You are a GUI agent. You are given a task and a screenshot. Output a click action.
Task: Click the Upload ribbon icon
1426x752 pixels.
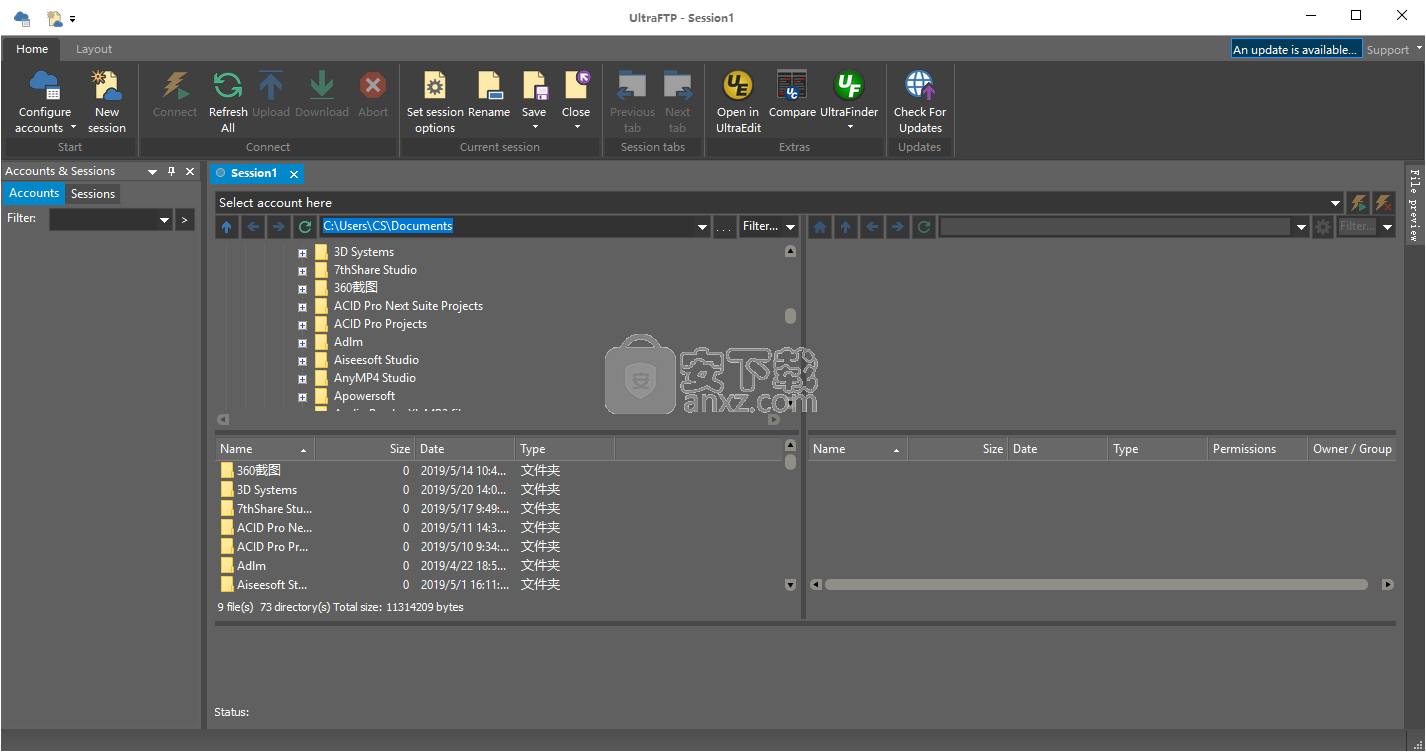click(x=271, y=95)
